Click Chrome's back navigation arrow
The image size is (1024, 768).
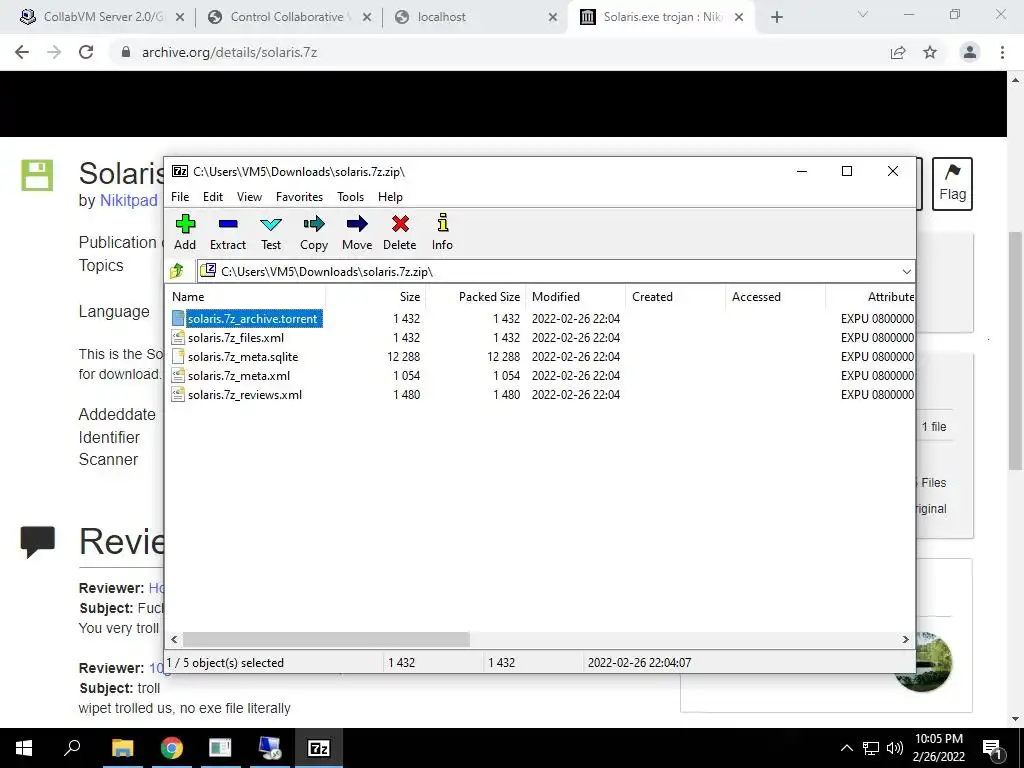(x=22, y=52)
